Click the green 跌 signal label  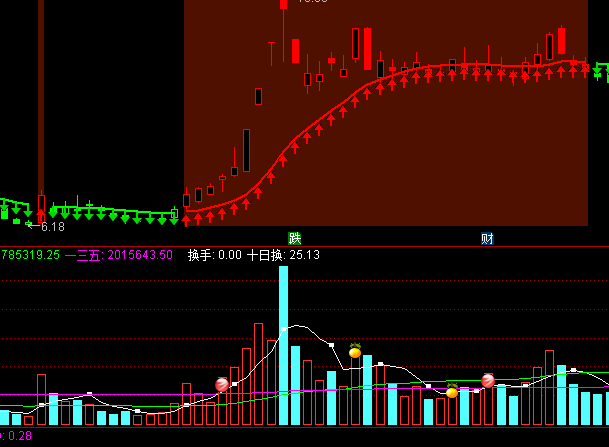point(294,238)
